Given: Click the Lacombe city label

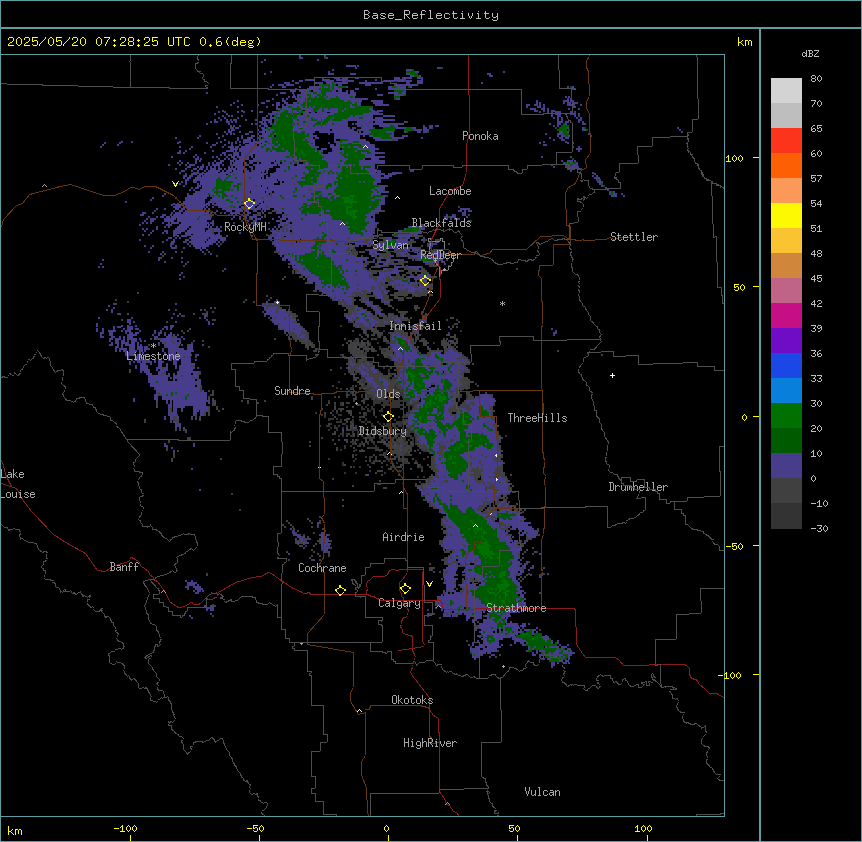Looking at the screenshot, I should coord(450,191).
